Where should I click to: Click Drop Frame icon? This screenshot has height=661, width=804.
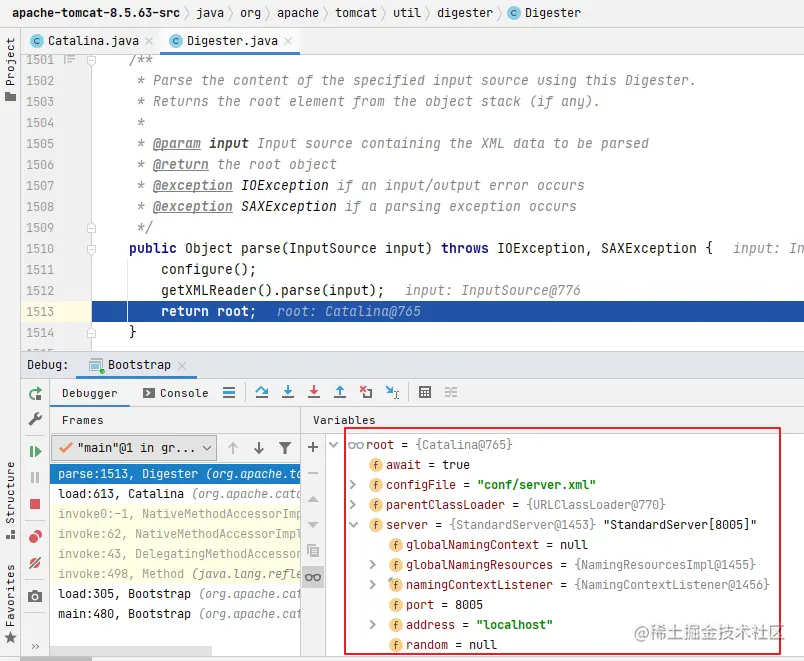pos(366,392)
